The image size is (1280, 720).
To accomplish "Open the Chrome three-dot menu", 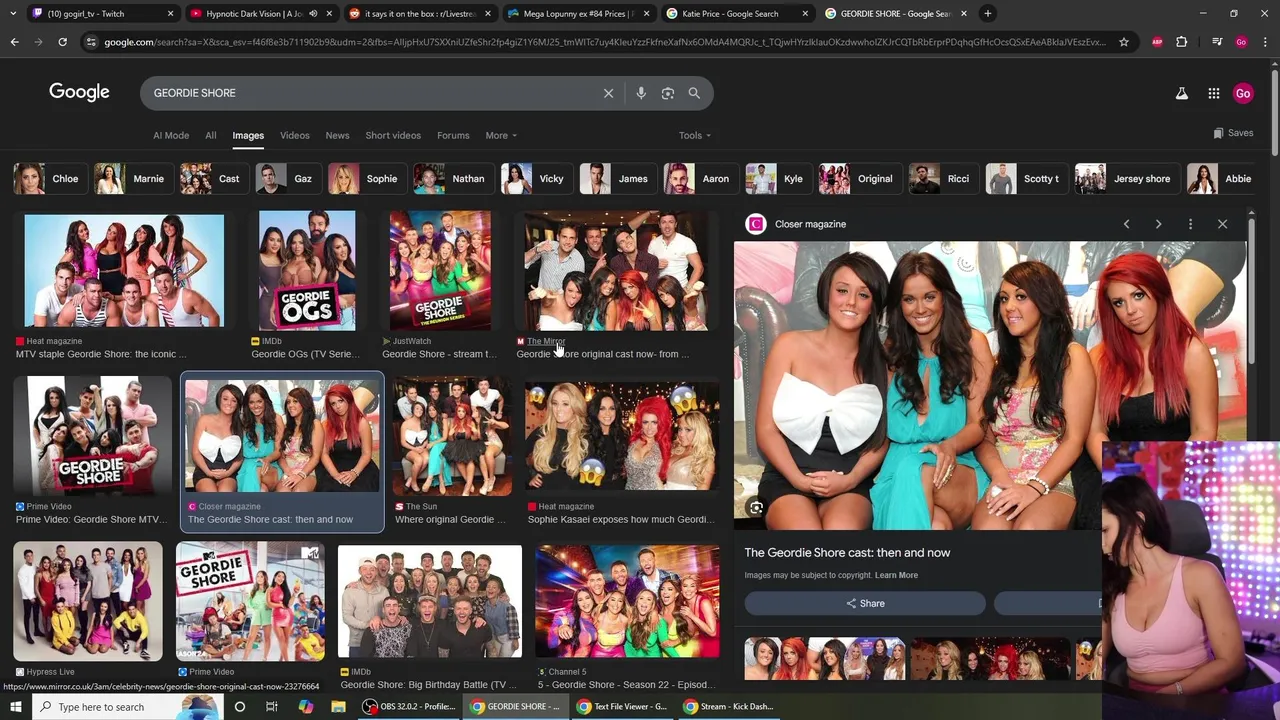I will [x=1265, y=42].
